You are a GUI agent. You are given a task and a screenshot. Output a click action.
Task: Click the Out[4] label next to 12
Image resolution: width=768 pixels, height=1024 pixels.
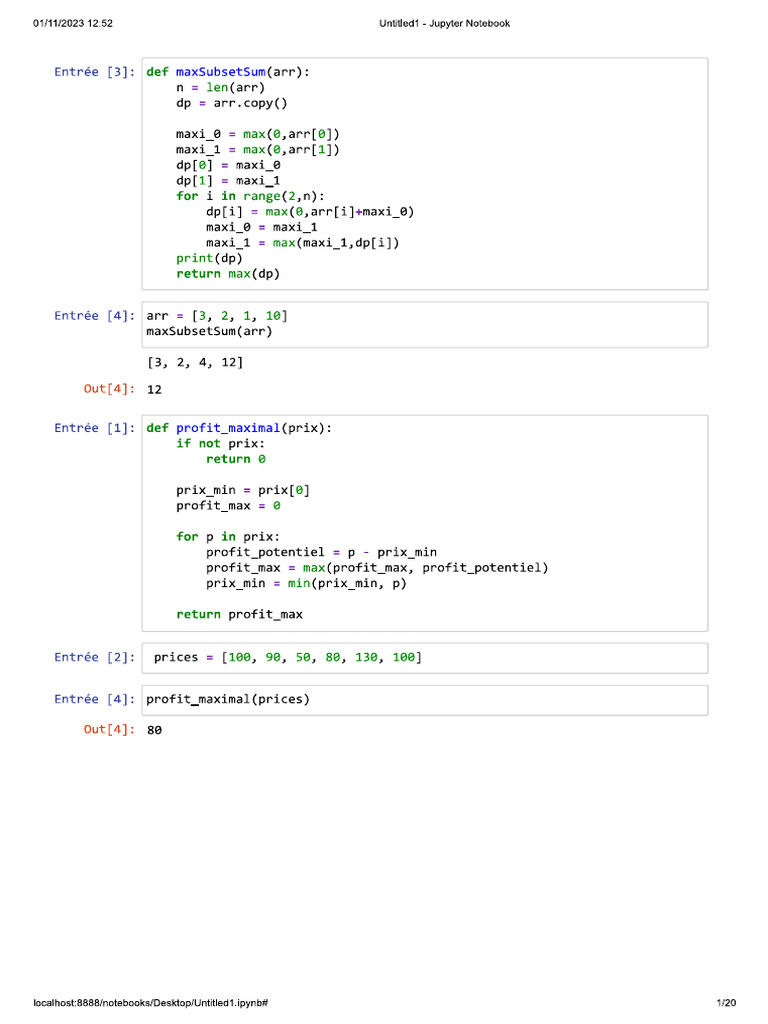pyautogui.click(x=109, y=389)
